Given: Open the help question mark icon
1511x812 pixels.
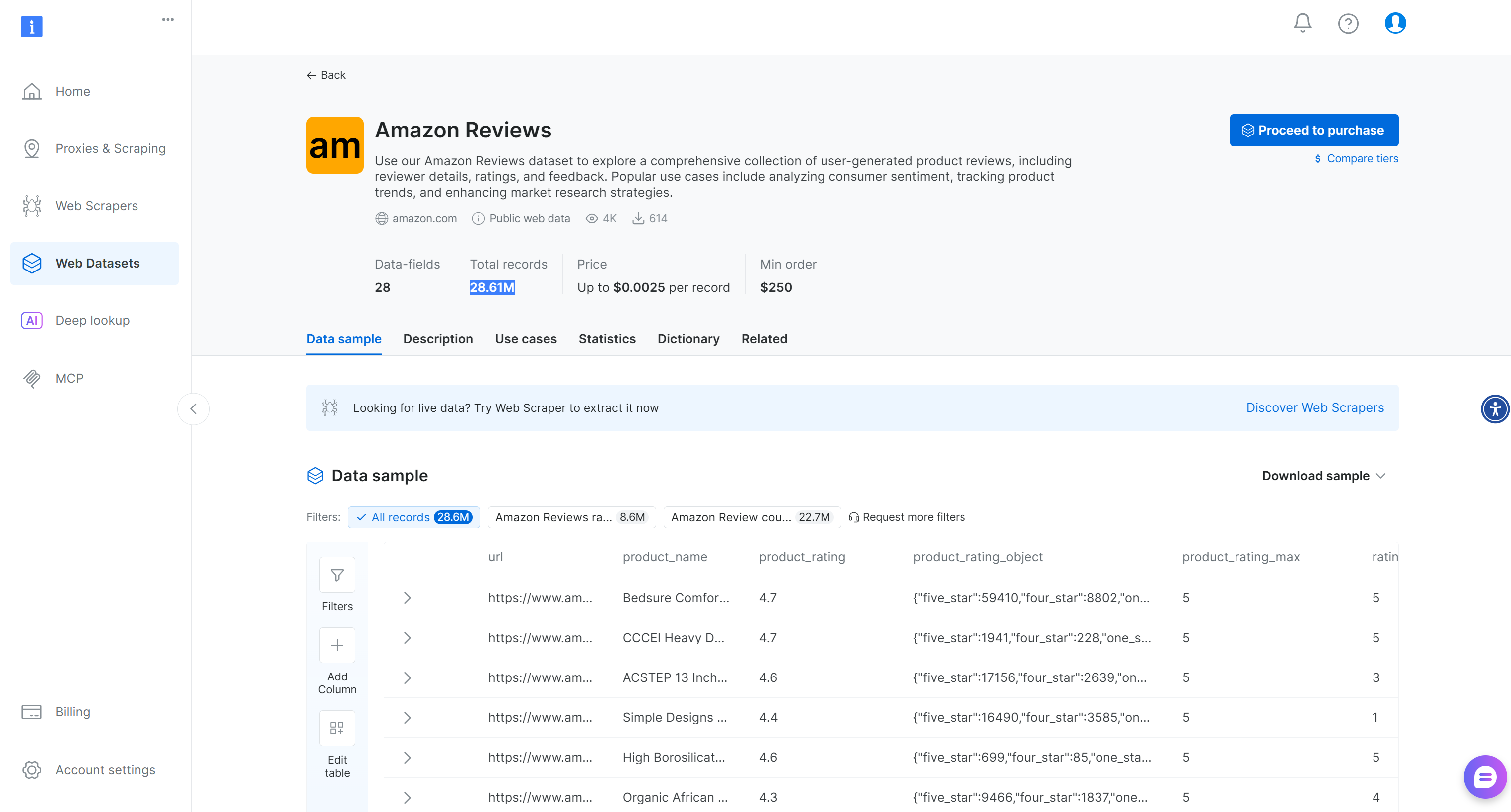Looking at the screenshot, I should tap(1348, 23).
